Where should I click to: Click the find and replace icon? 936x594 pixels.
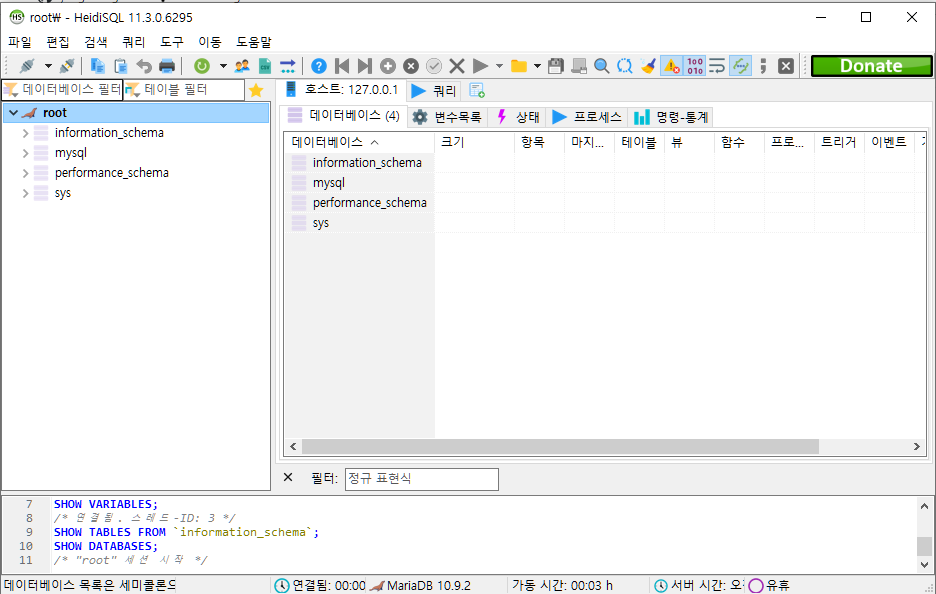(x=624, y=66)
